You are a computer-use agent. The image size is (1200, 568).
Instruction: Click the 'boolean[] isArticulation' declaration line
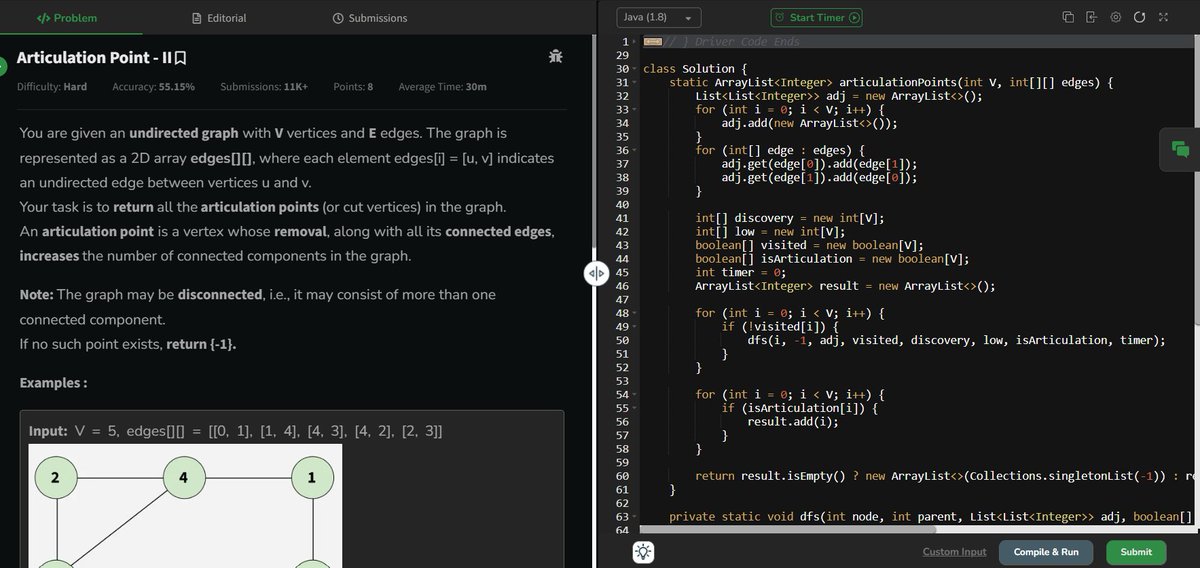[x=832, y=259]
